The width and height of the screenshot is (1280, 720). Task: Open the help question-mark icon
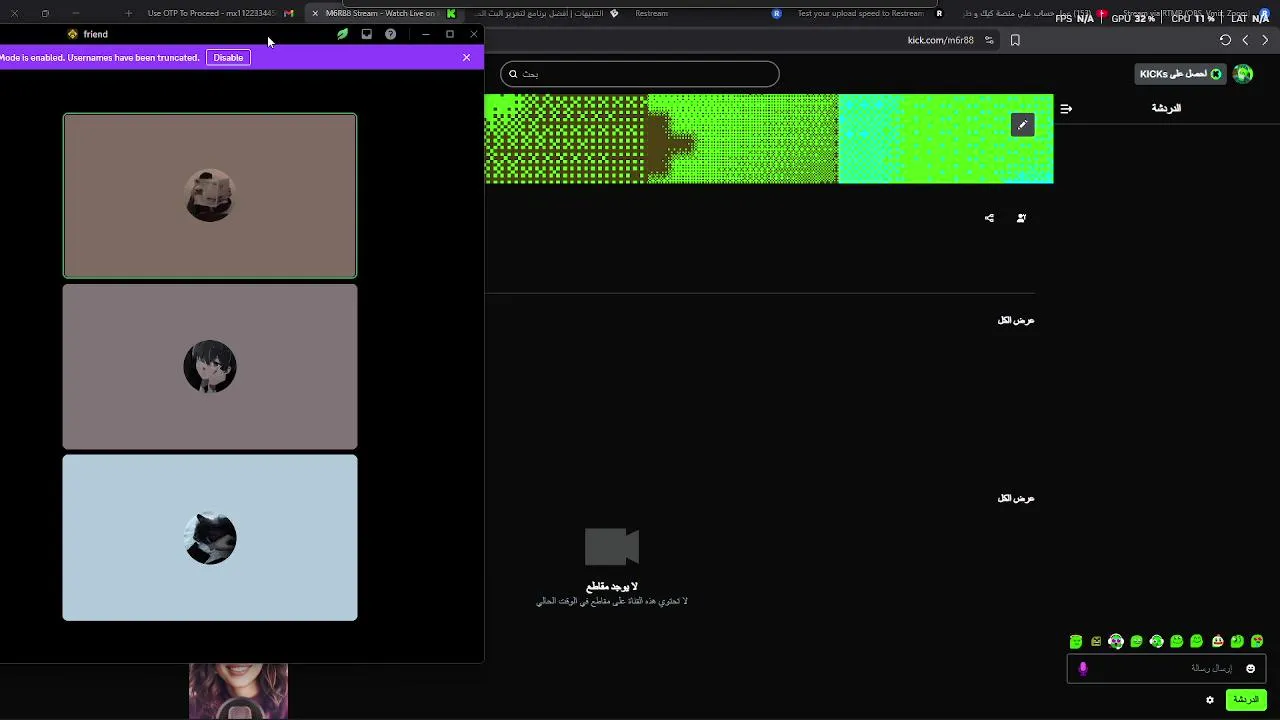390,34
